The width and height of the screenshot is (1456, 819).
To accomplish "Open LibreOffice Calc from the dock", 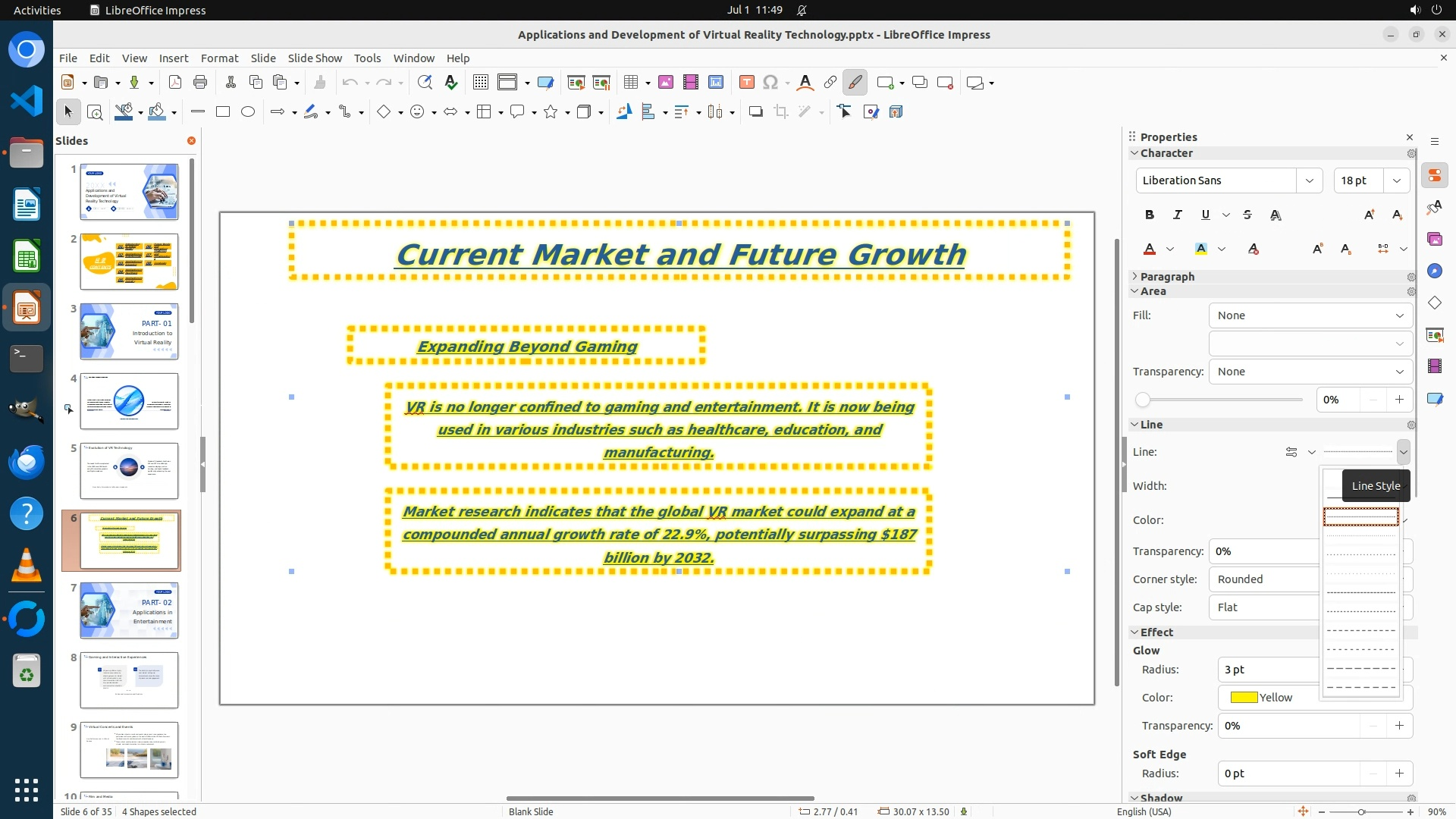I will (27, 257).
